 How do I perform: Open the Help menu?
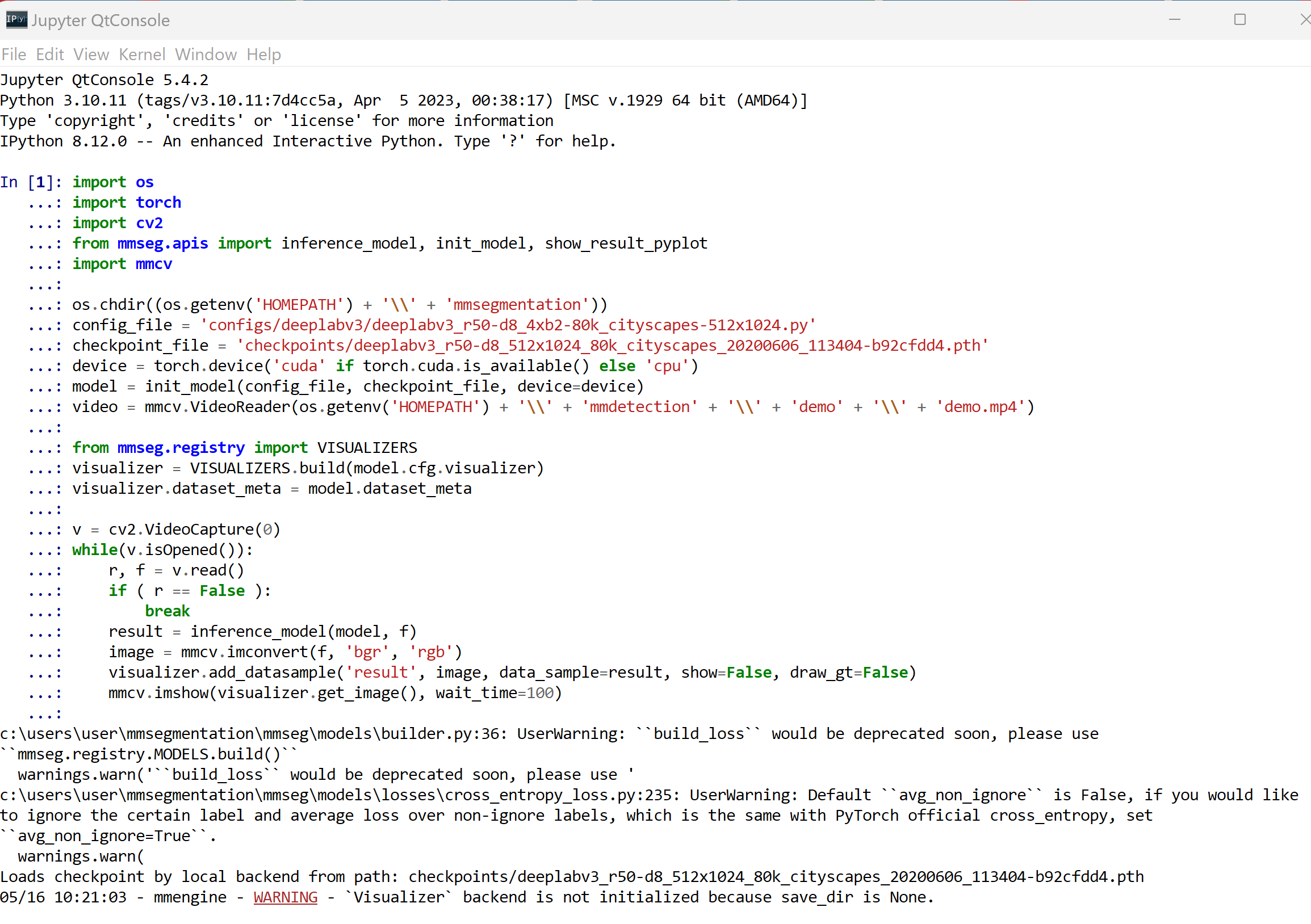point(264,54)
